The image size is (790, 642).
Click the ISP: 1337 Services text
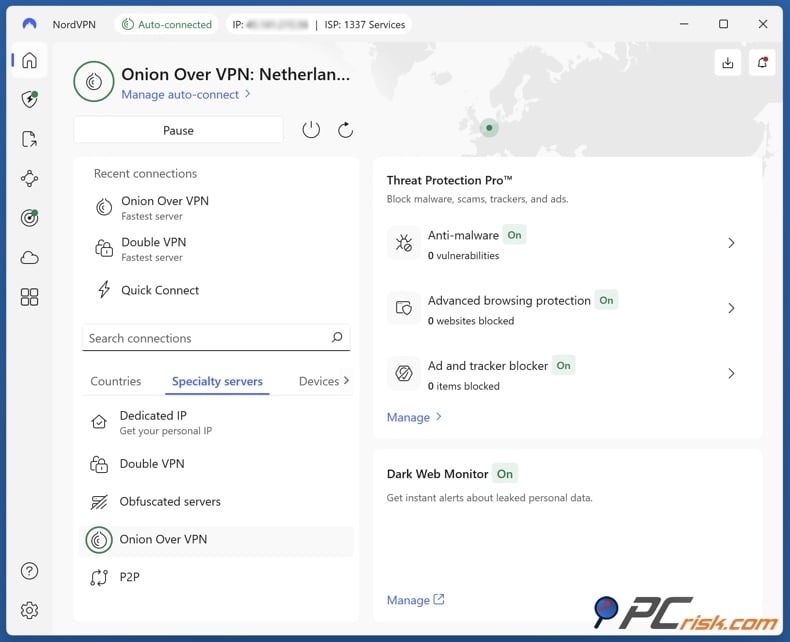[x=364, y=24]
